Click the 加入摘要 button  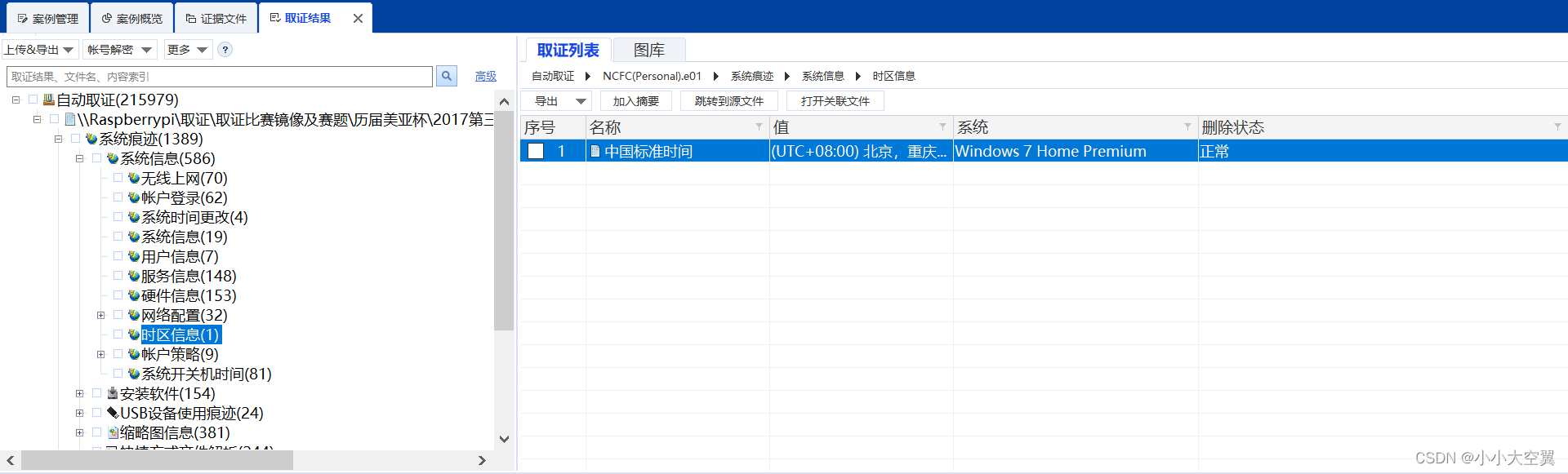[x=635, y=101]
